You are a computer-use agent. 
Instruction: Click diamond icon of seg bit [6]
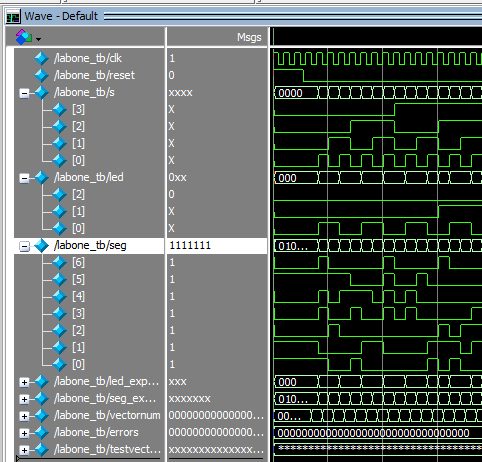[60, 263]
